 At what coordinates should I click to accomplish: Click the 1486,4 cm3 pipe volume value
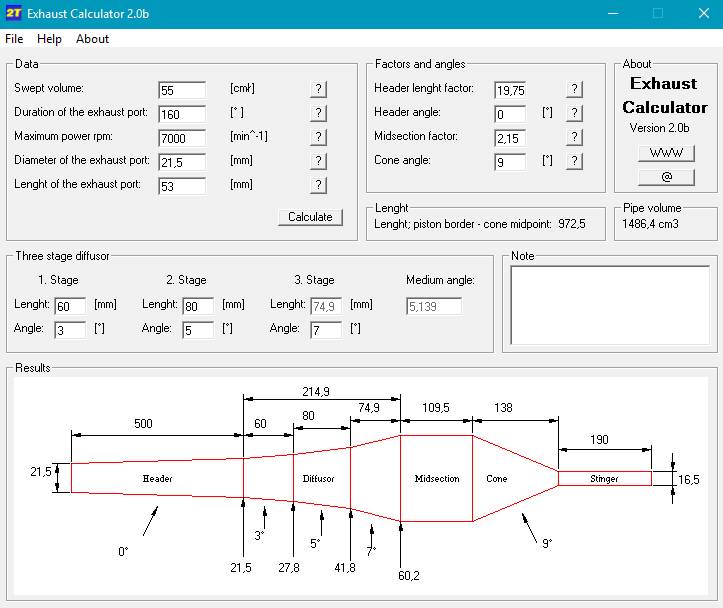pos(650,224)
